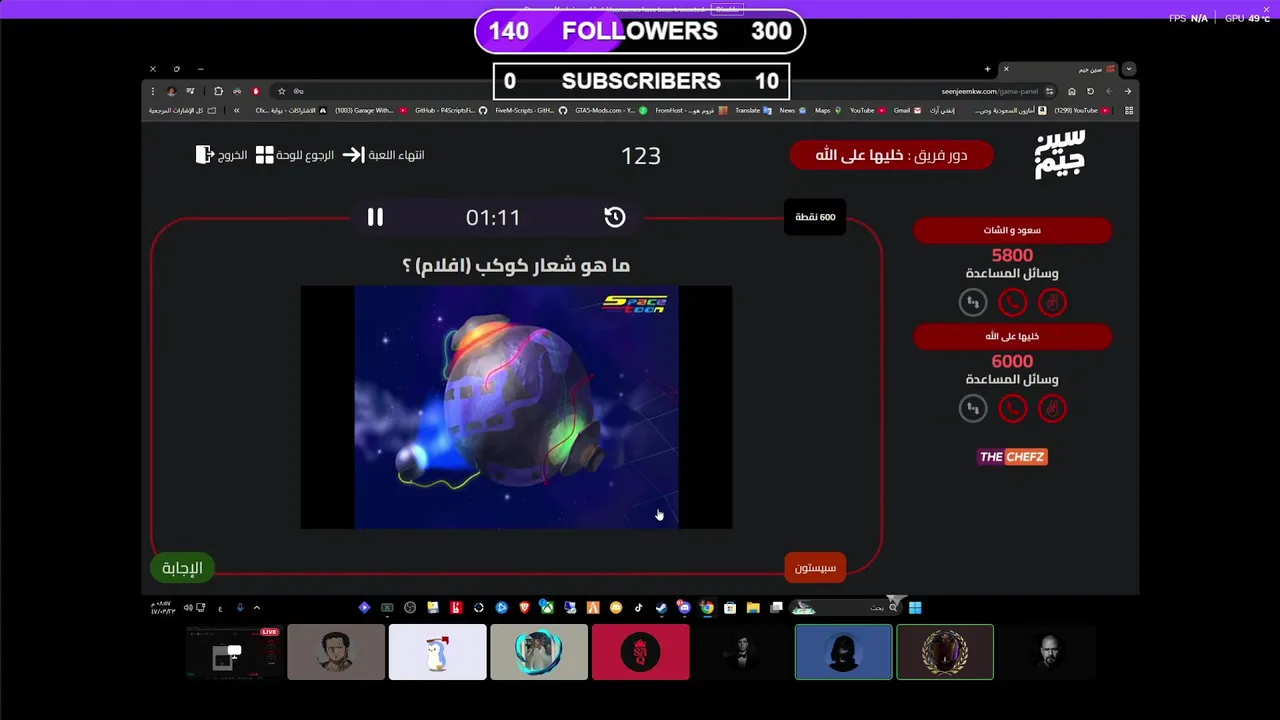Image resolution: width=1280 pixels, height=720 pixels.
Task: Open the volume control in system tray
Action: pos(188,607)
